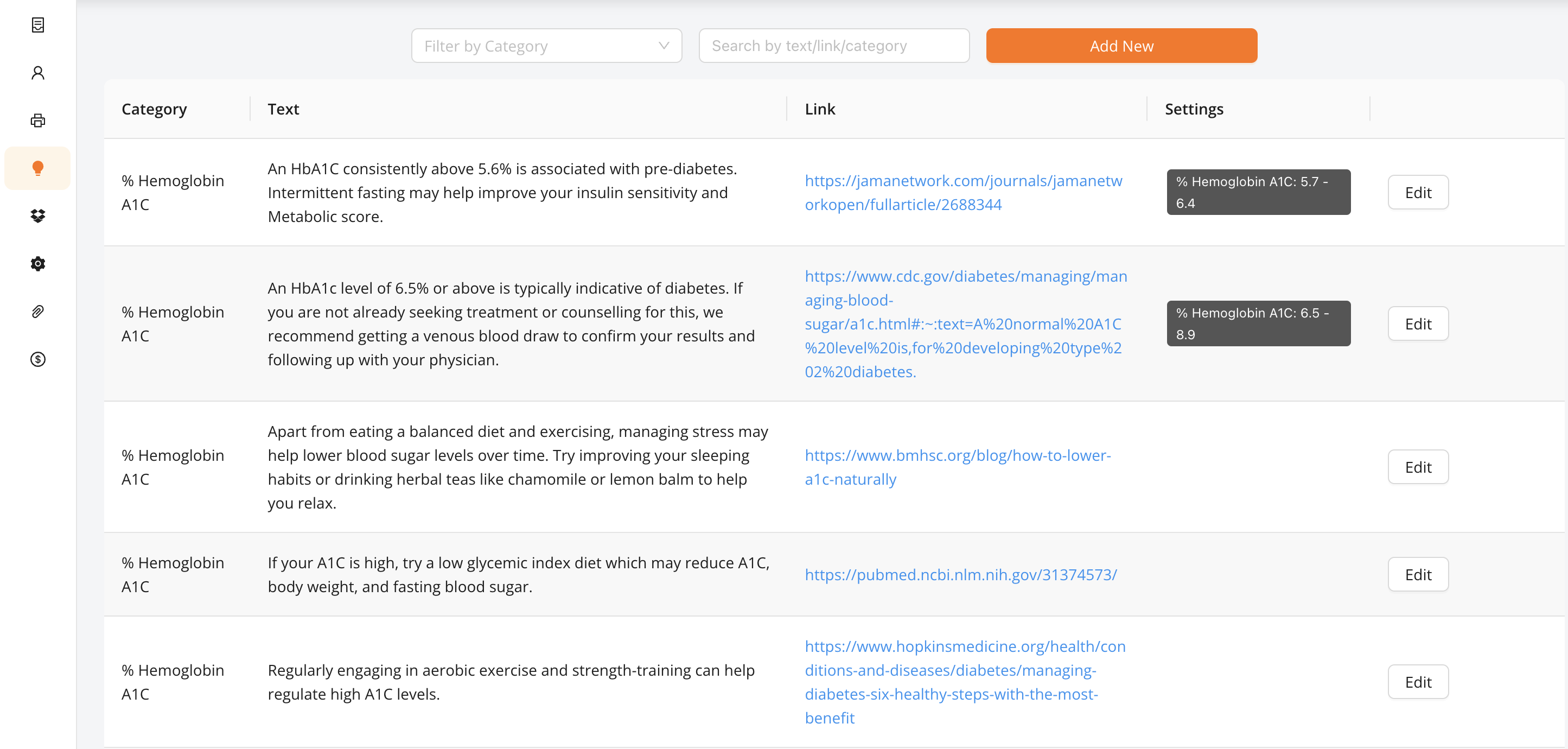The image size is (1568, 749).
Task: Open the Dropbox icon in sidebar
Action: point(38,216)
